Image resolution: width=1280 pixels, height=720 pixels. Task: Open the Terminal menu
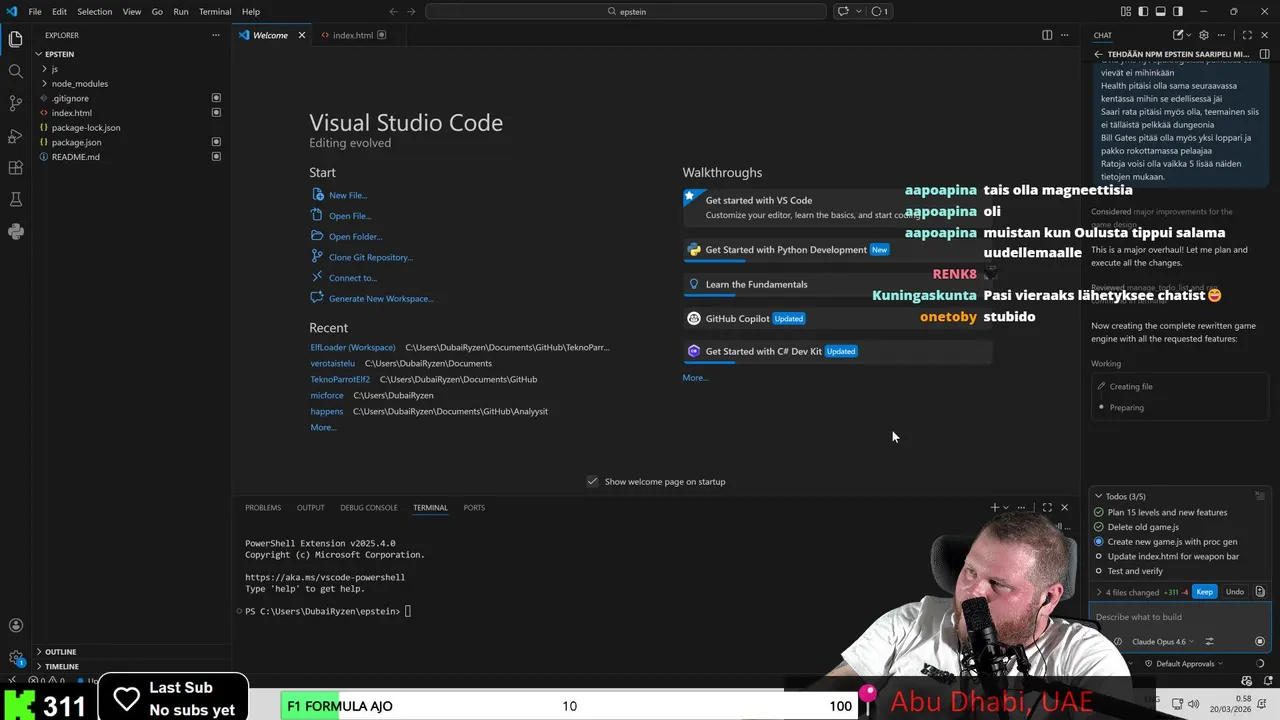215,12
